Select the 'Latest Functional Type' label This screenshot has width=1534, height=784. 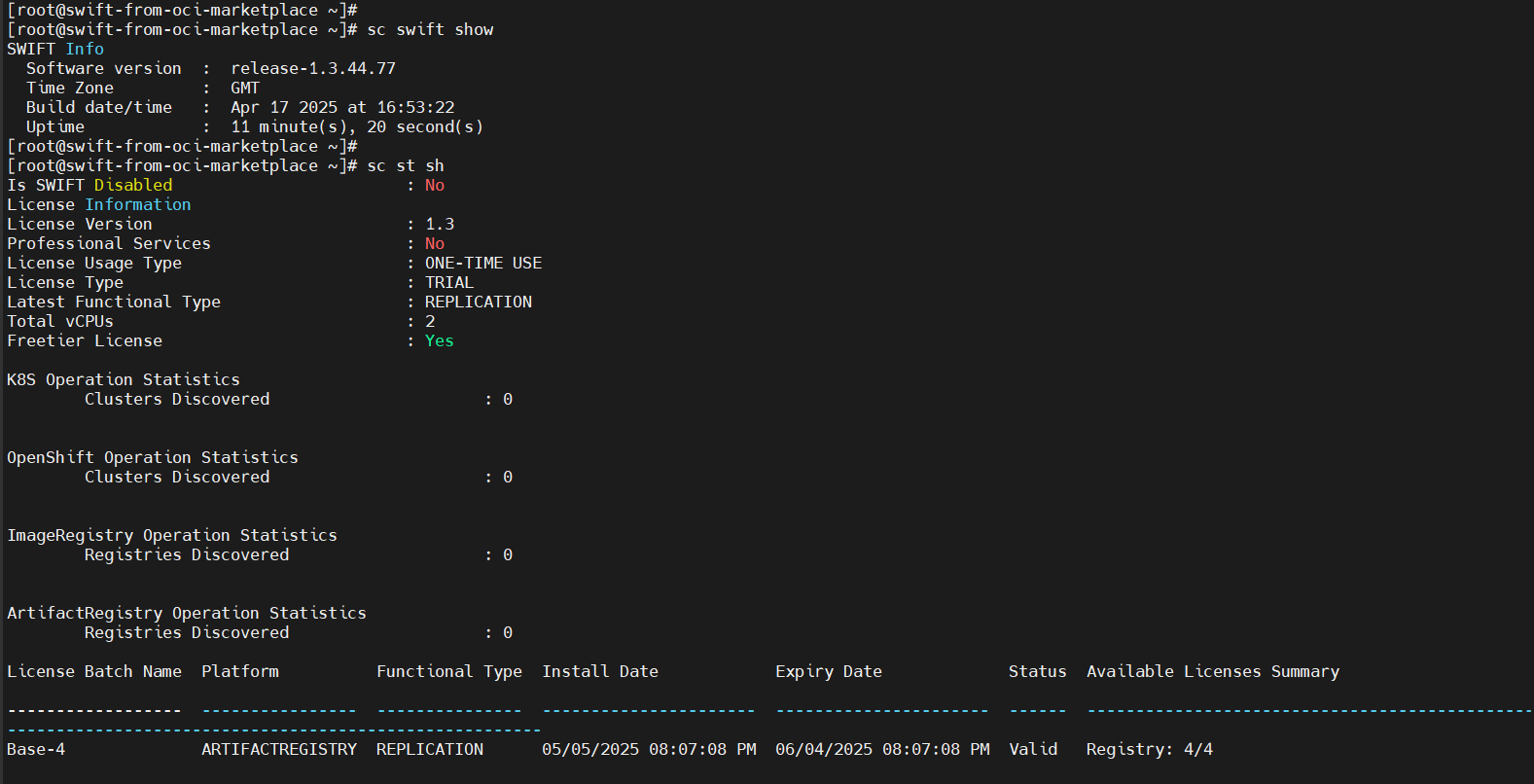[x=114, y=302]
